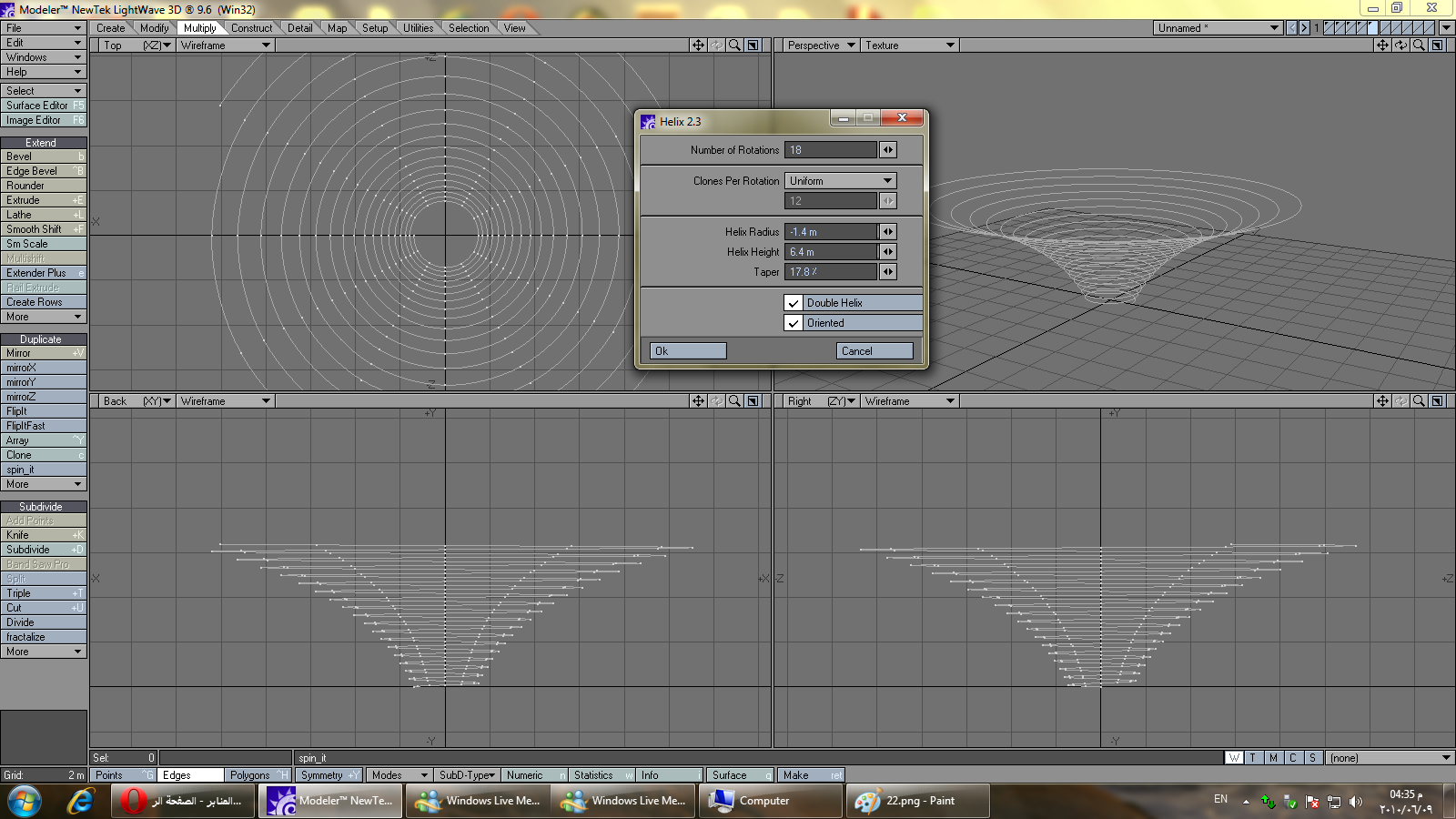This screenshot has width=1456, height=819.
Task: Open the Statistics panel button
Action: 601,775
